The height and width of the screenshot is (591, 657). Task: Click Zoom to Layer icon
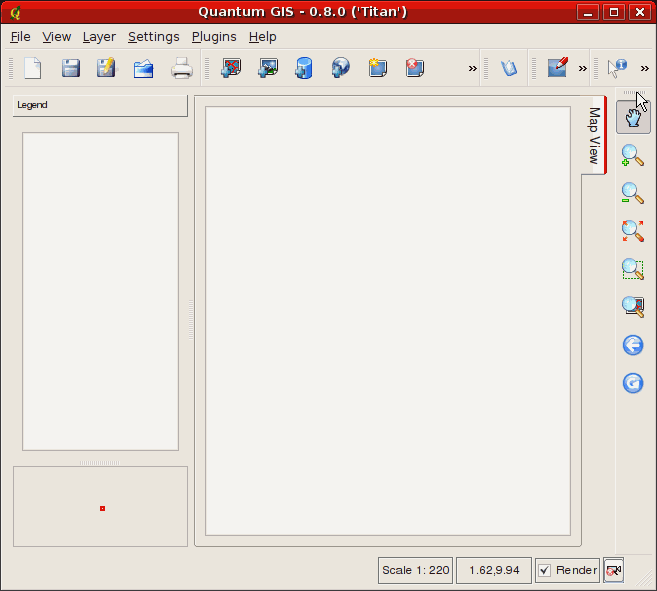point(633,306)
